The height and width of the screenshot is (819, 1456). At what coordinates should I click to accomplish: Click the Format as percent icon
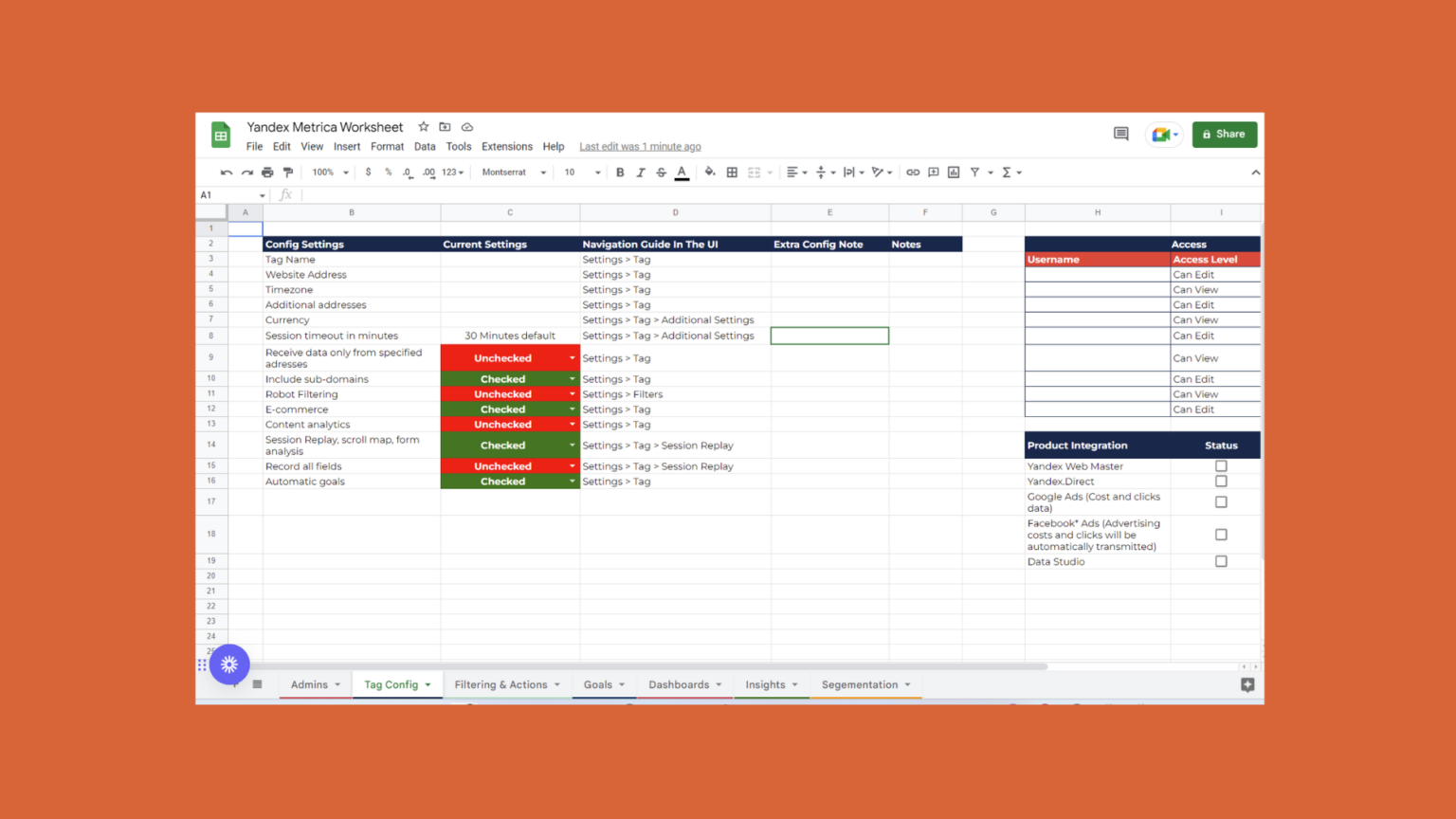388,172
